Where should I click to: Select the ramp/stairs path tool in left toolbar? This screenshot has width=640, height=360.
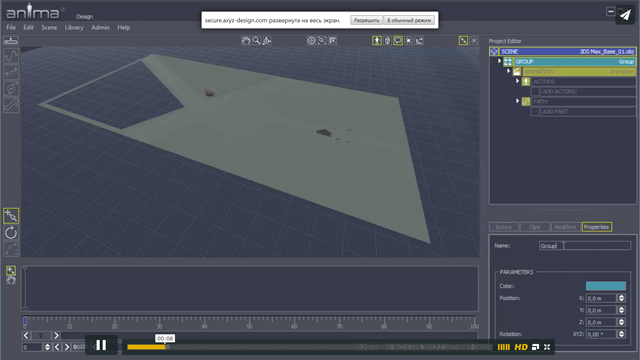pyautogui.click(x=11, y=72)
